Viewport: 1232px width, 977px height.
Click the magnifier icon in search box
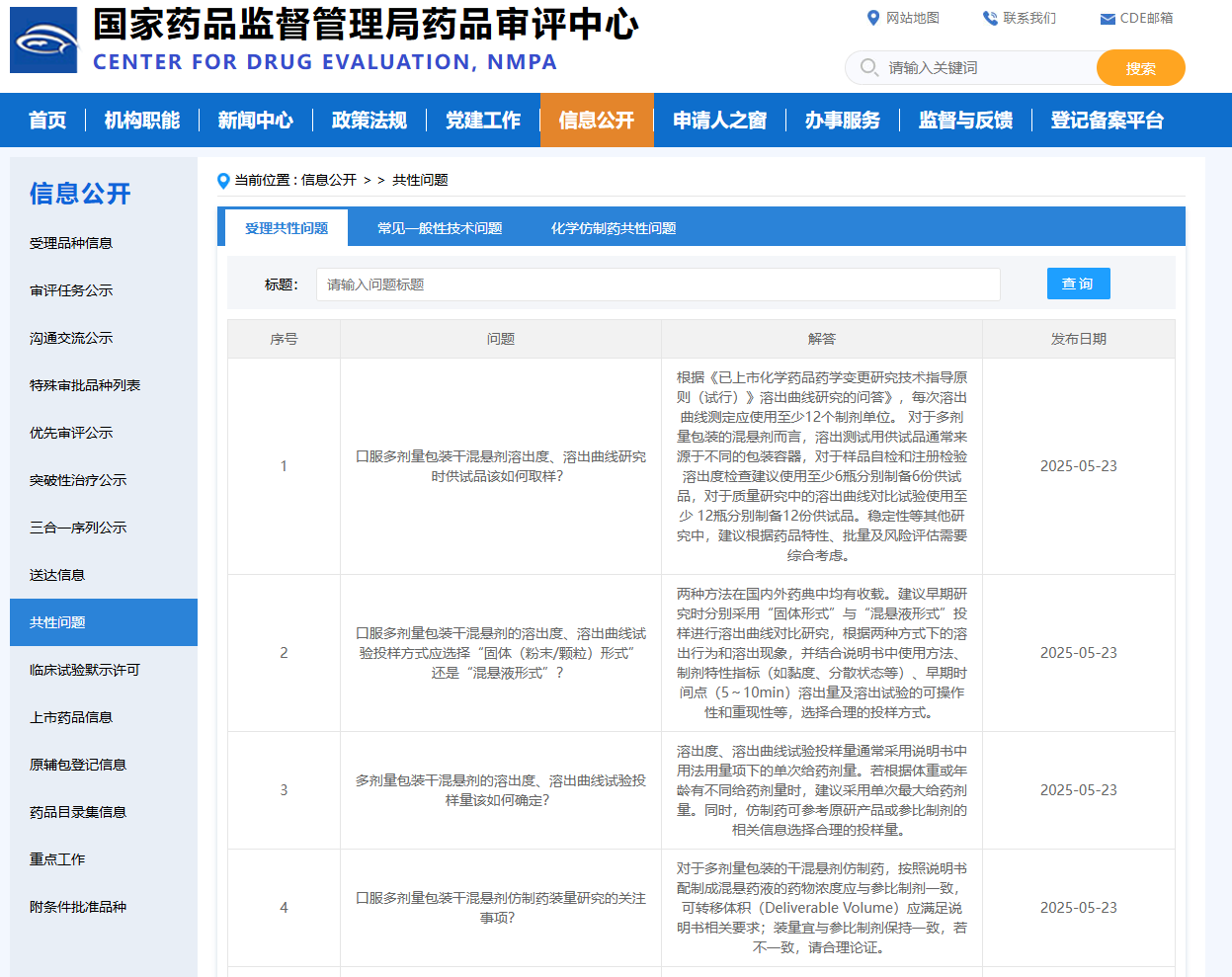(868, 67)
